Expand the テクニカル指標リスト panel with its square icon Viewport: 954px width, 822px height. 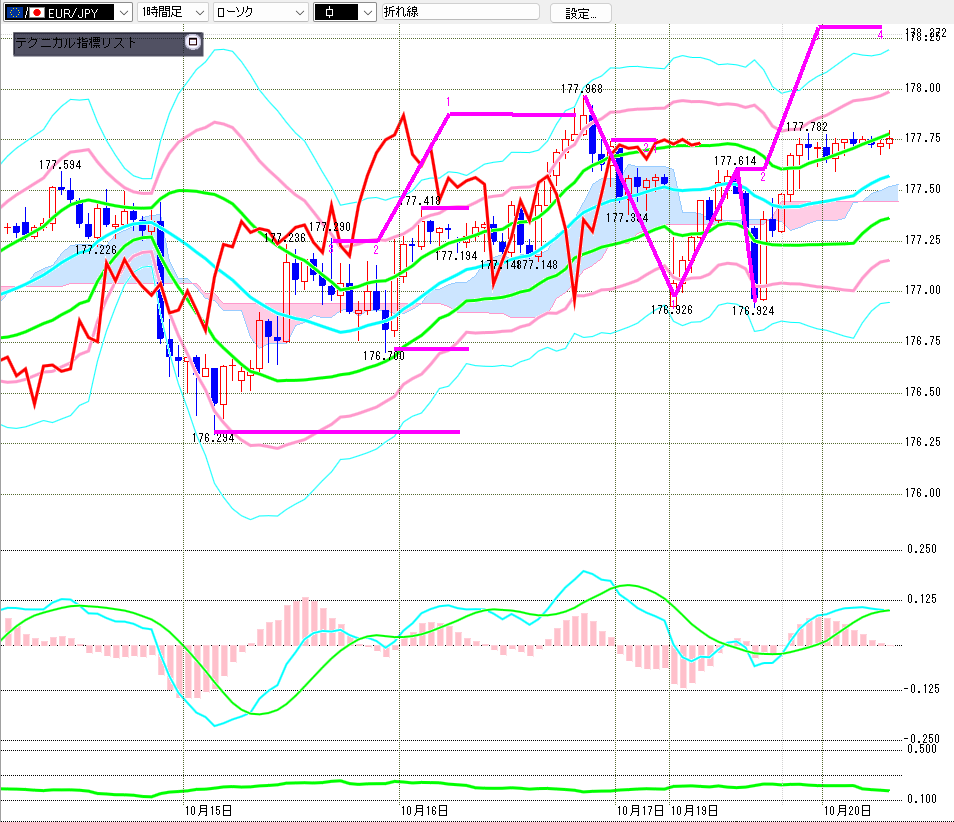[x=193, y=42]
